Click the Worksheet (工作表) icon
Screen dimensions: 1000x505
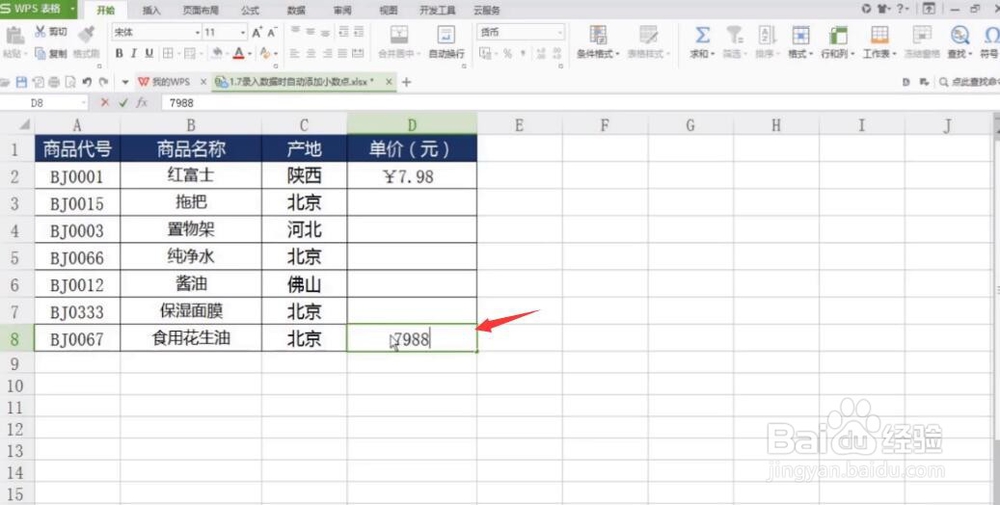[x=879, y=34]
